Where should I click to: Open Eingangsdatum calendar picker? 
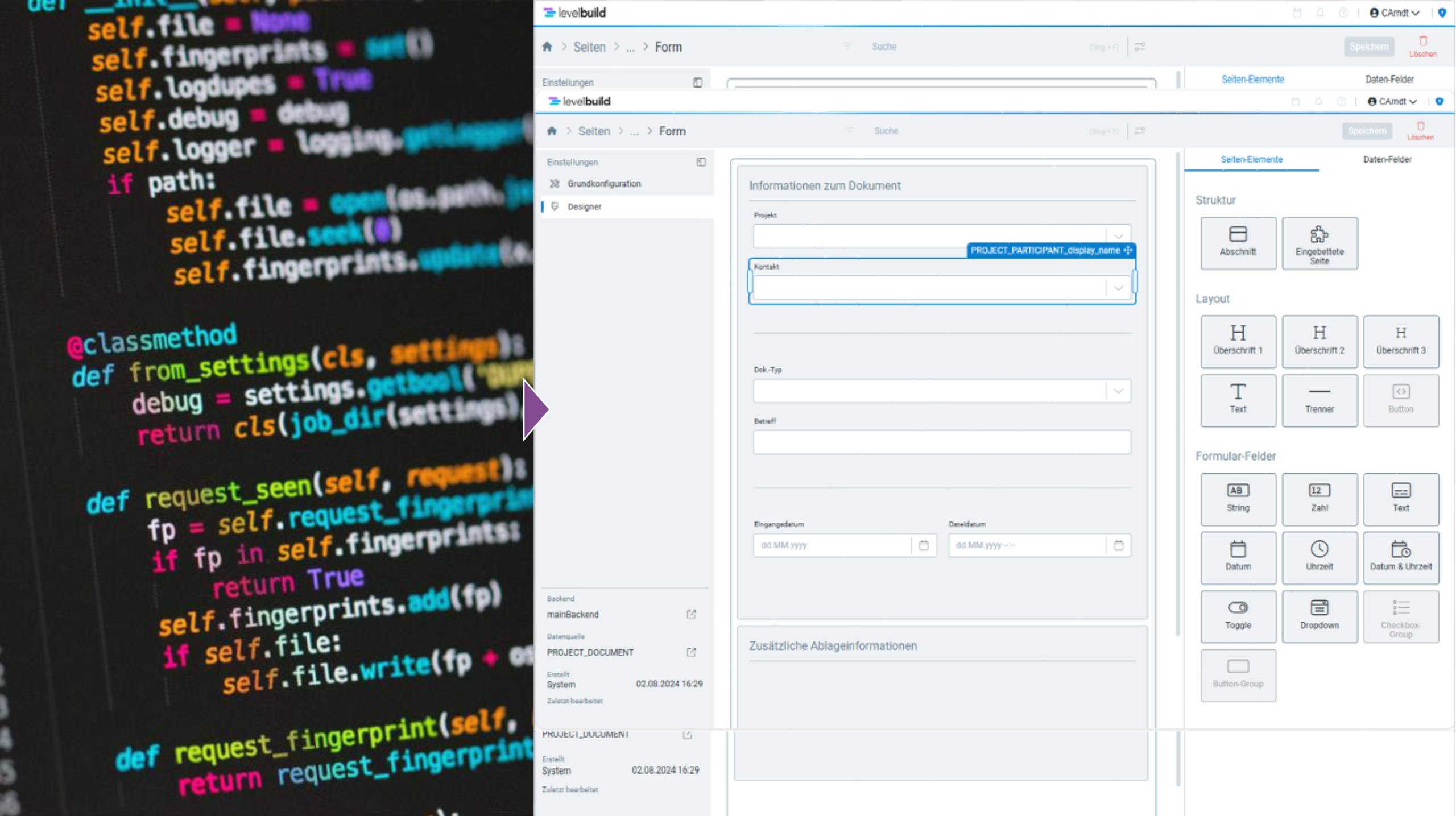pos(923,545)
